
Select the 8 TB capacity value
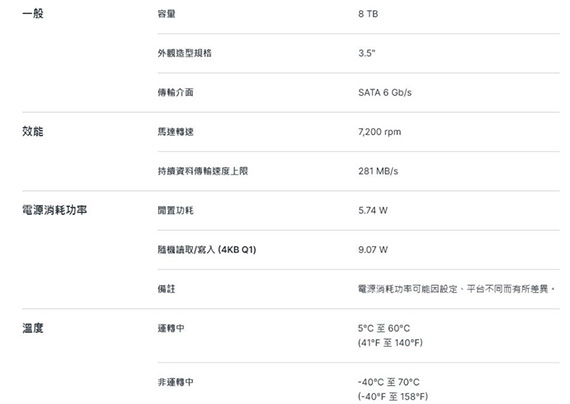click(368, 14)
